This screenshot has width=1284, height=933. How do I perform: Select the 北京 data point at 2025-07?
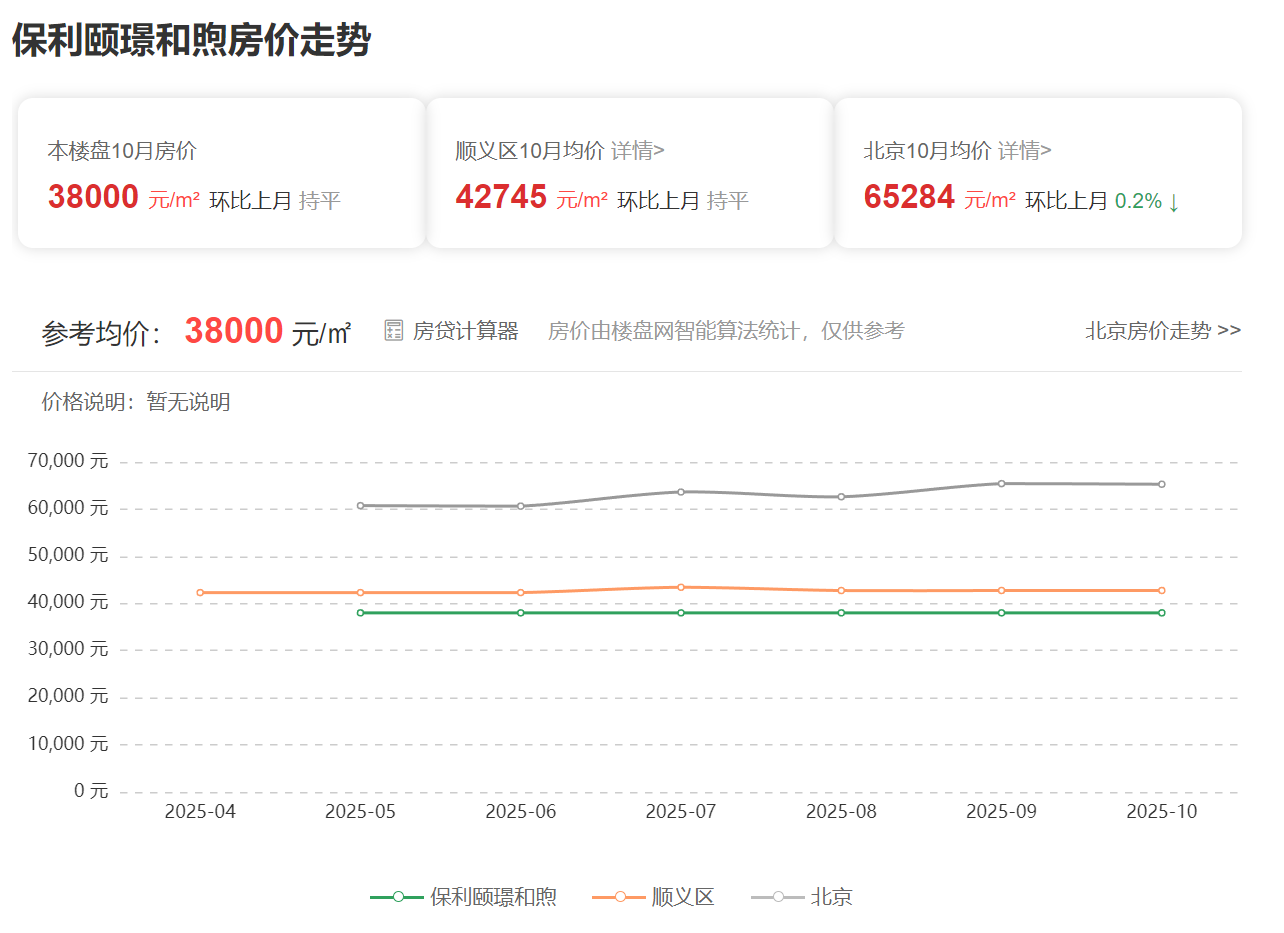pyautogui.click(x=681, y=491)
